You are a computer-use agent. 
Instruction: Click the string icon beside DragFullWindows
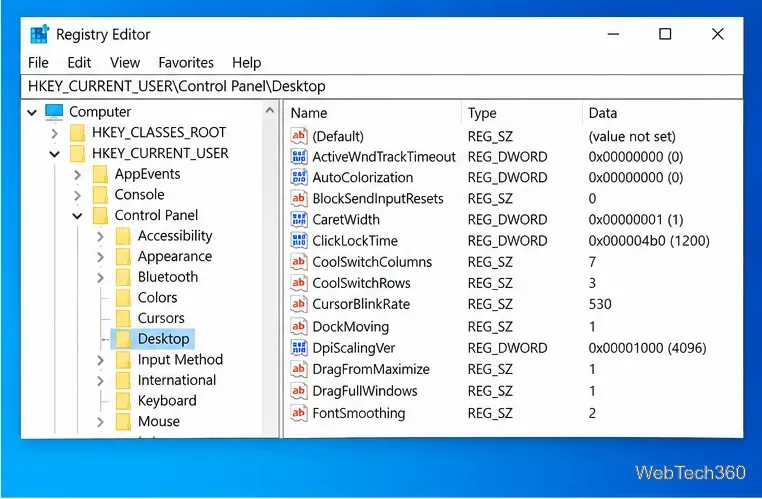299,391
